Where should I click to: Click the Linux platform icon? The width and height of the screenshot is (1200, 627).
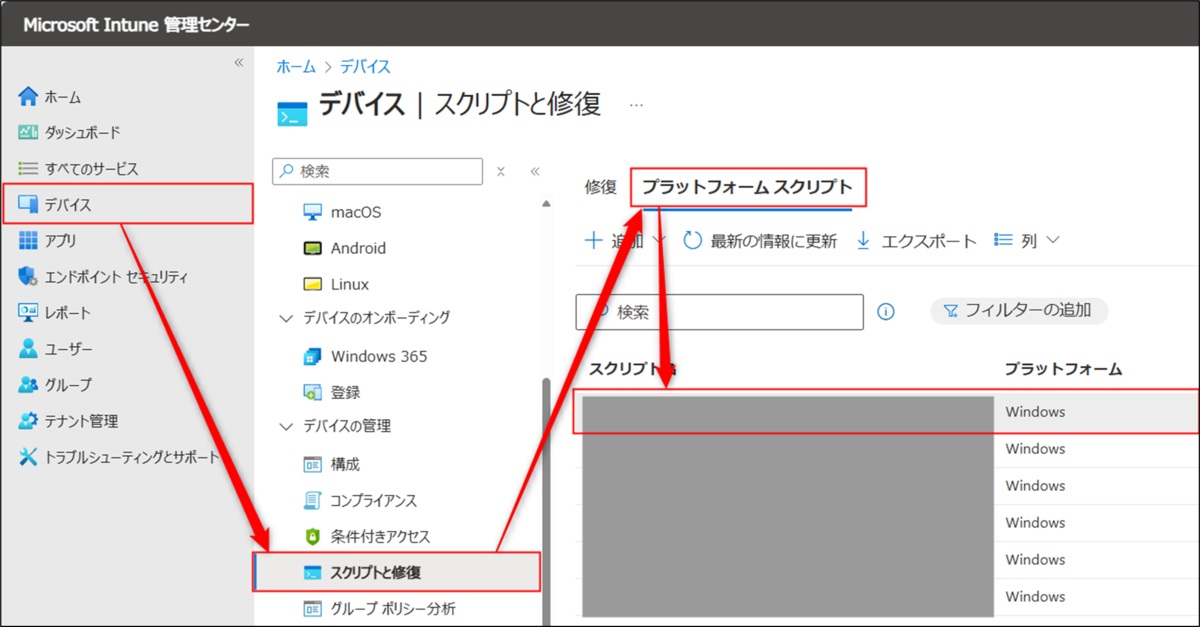click(312, 284)
